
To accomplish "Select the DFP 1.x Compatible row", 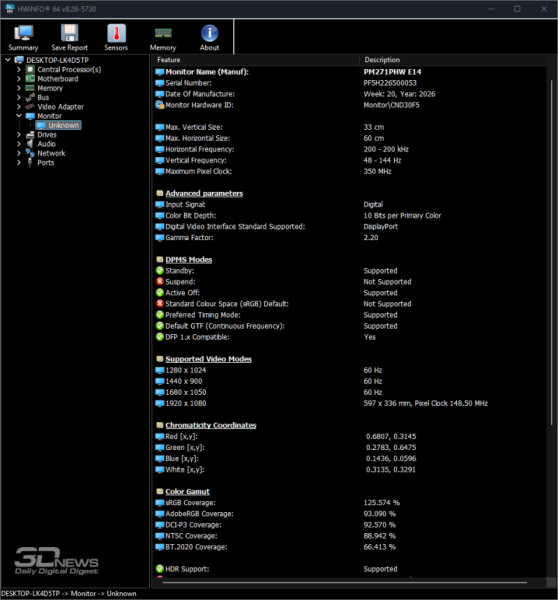I will click(x=350, y=337).
